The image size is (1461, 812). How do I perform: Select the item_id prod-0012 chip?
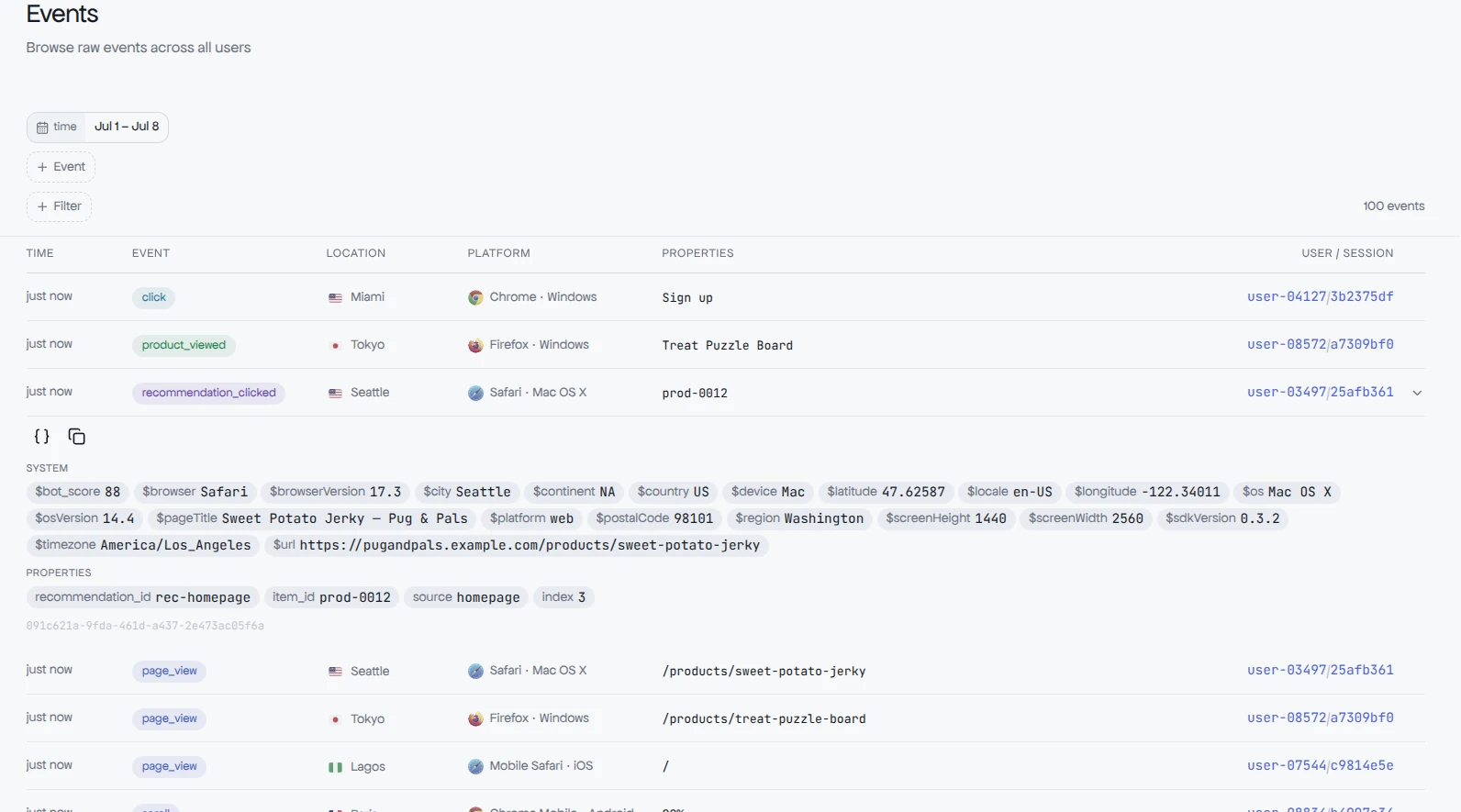[331, 597]
